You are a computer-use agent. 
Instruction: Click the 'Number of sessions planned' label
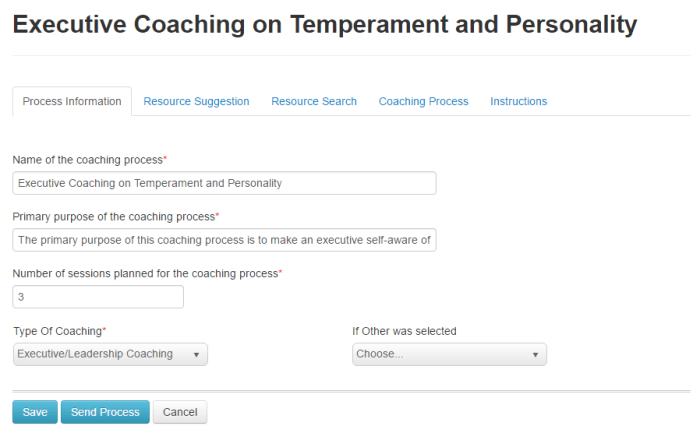click(146, 273)
